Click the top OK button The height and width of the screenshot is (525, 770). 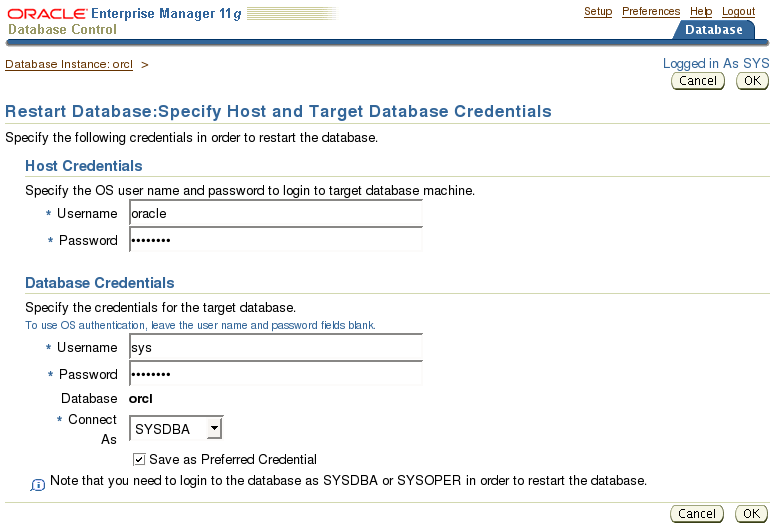point(752,81)
